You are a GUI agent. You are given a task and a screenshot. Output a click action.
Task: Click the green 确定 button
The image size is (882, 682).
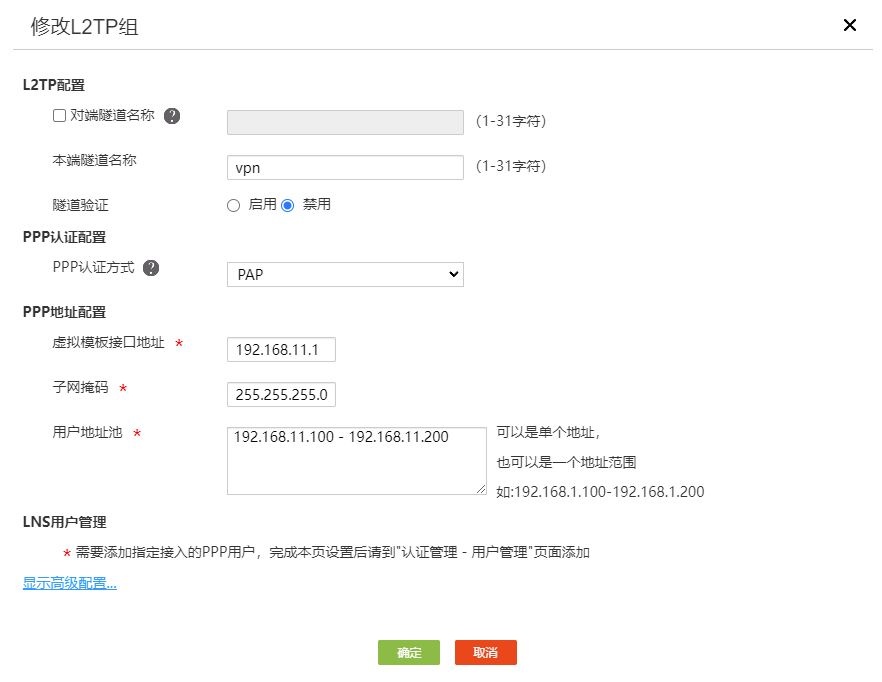click(x=409, y=653)
